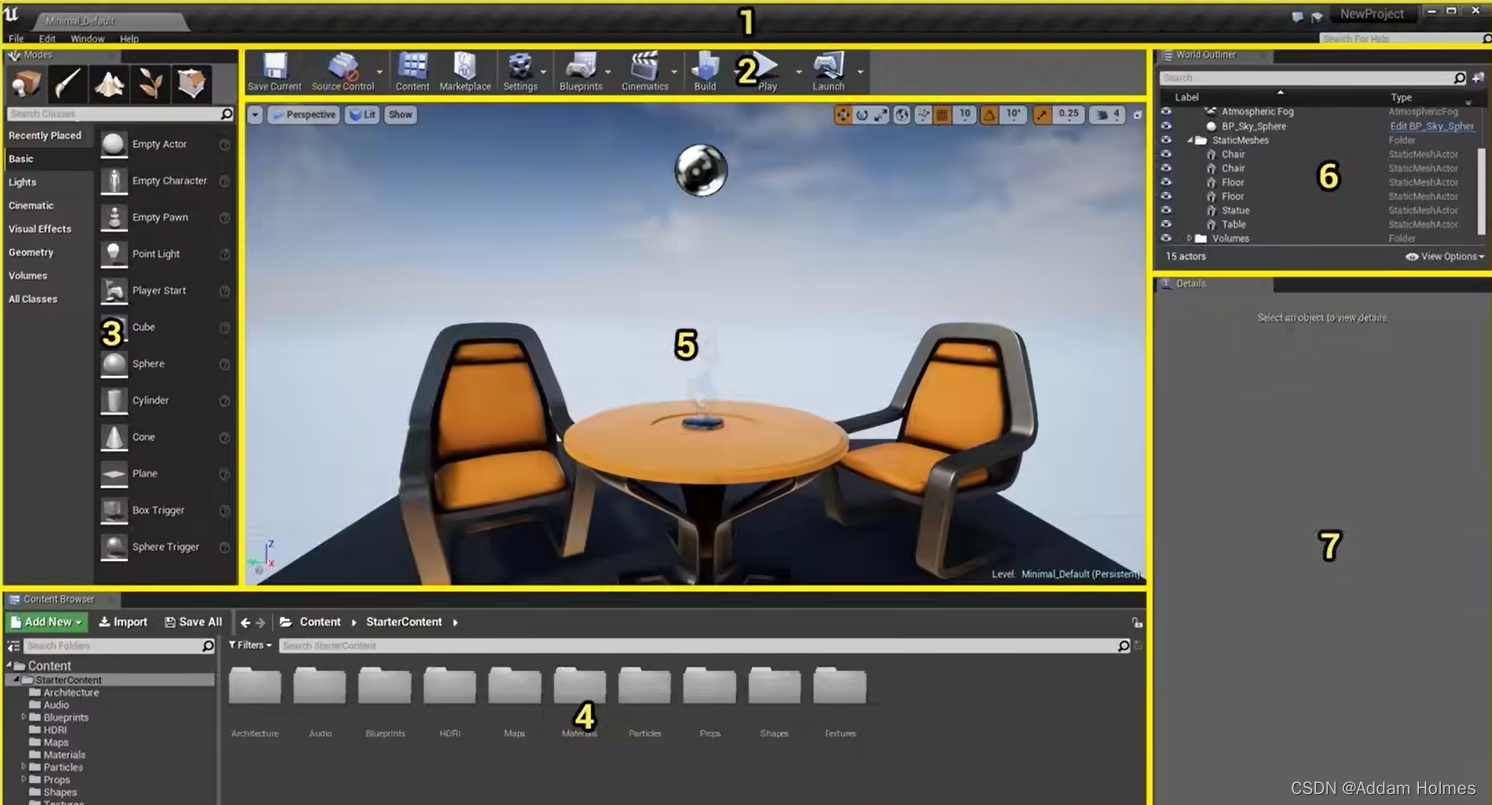The image size is (1492, 805).
Task: Click the world coordinate system globe icon
Action: pyautogui.click(x=902, y=115)
